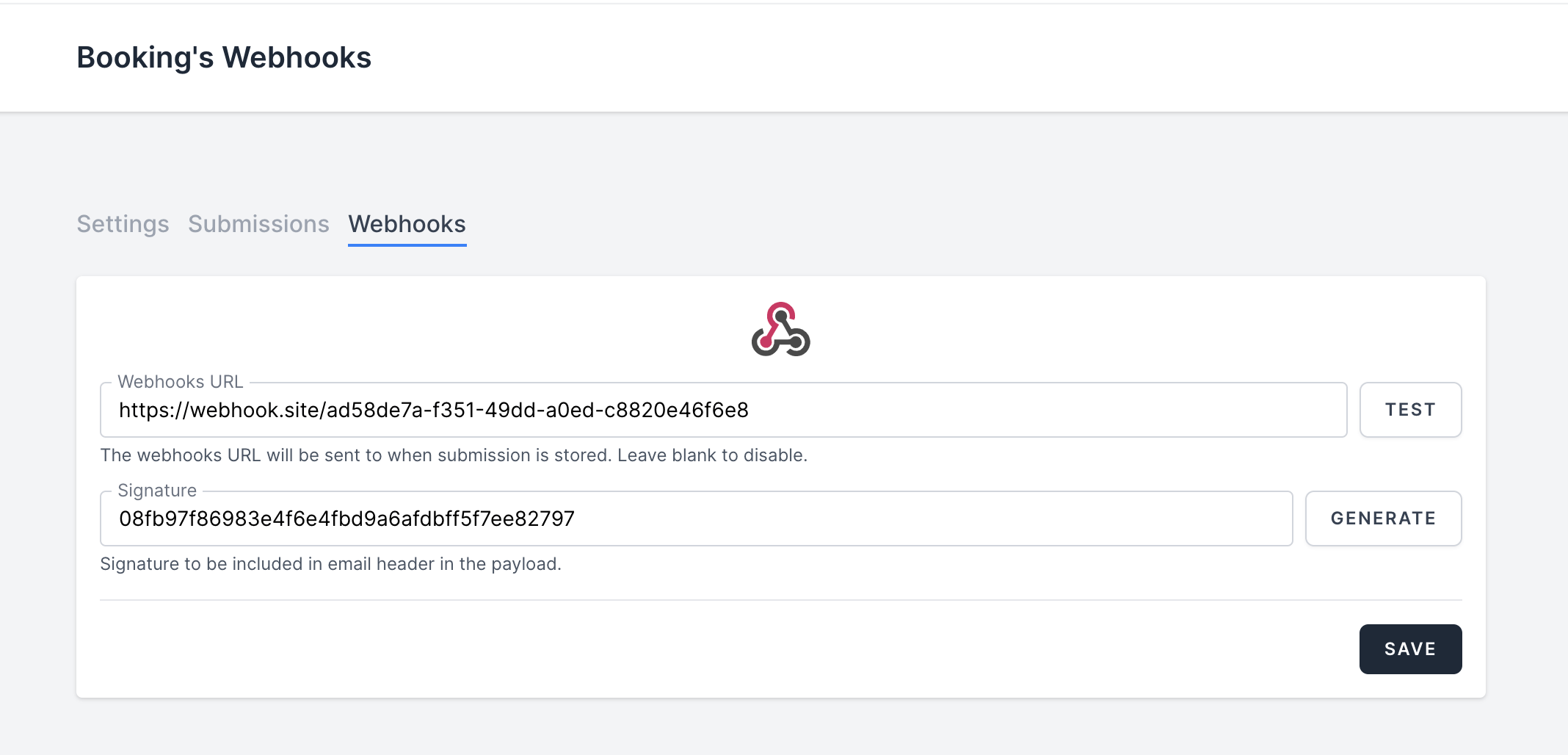Click the blue underline indicator under Webhooks
Image resolution: width=1568 pixels, height=755 pixels.
click(x=407, y=245)
